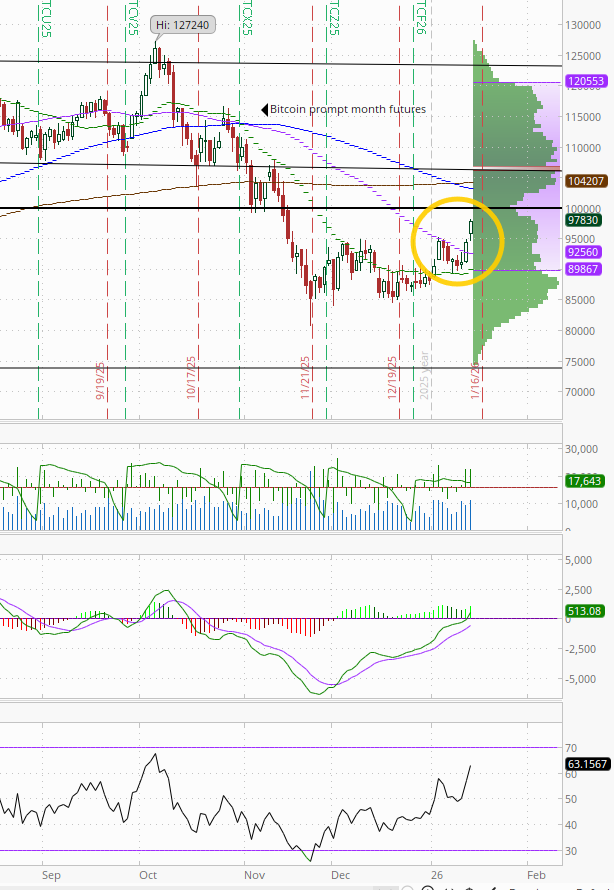This screenshot has height=890, width=614.
Task: Click the 30 level on RSI axis
Action: tap(571, 851)
